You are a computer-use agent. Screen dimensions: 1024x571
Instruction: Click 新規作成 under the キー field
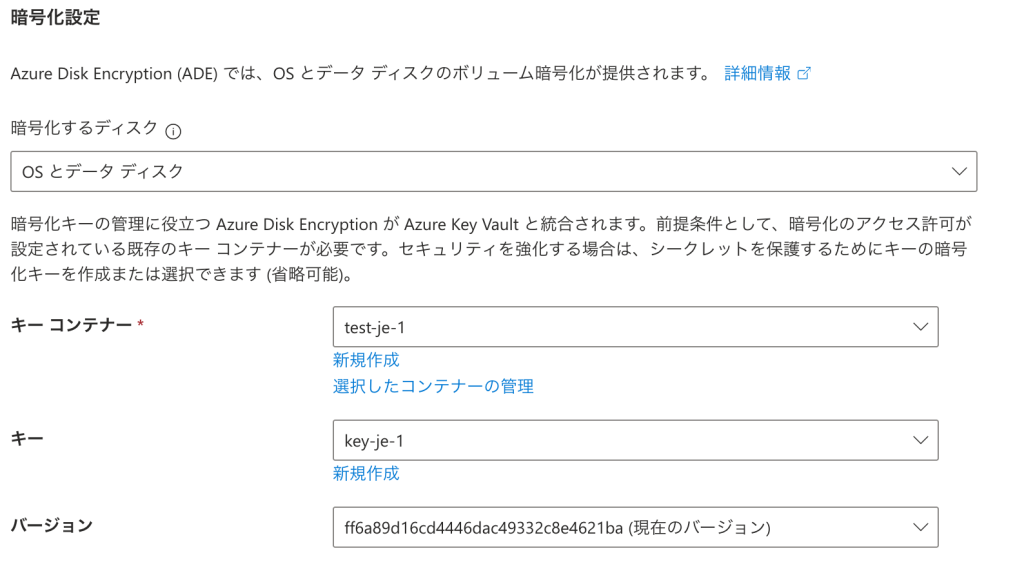366,473
